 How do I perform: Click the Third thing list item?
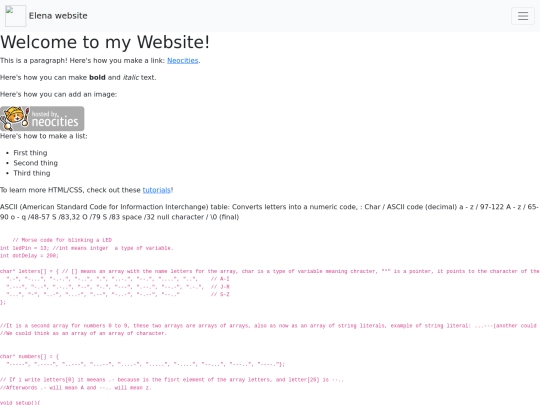click(32, 173)
